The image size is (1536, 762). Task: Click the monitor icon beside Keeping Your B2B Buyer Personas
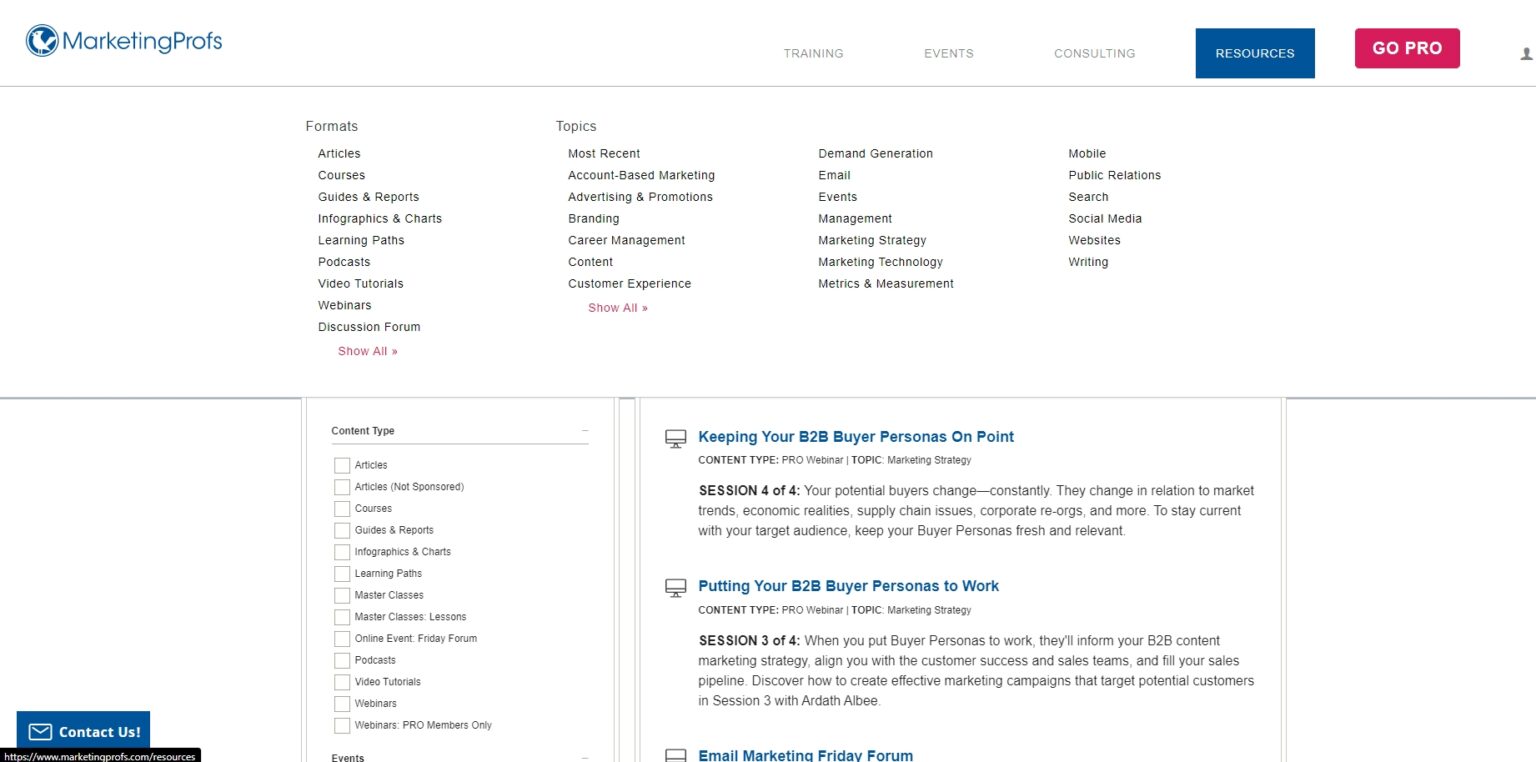(674, 437)
